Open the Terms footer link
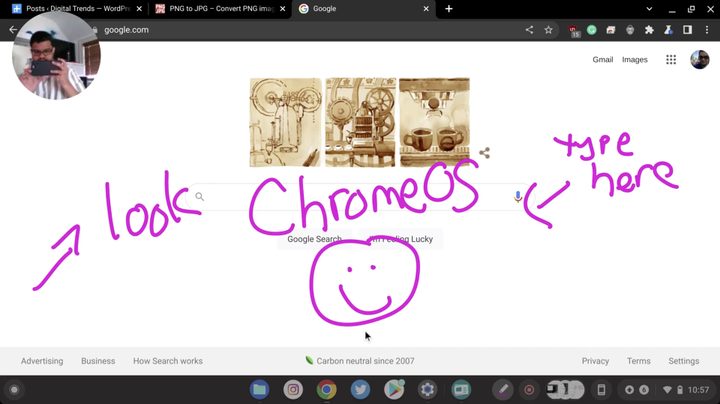Viewport: 720px width, 404px height. click(x=639, y=361)
